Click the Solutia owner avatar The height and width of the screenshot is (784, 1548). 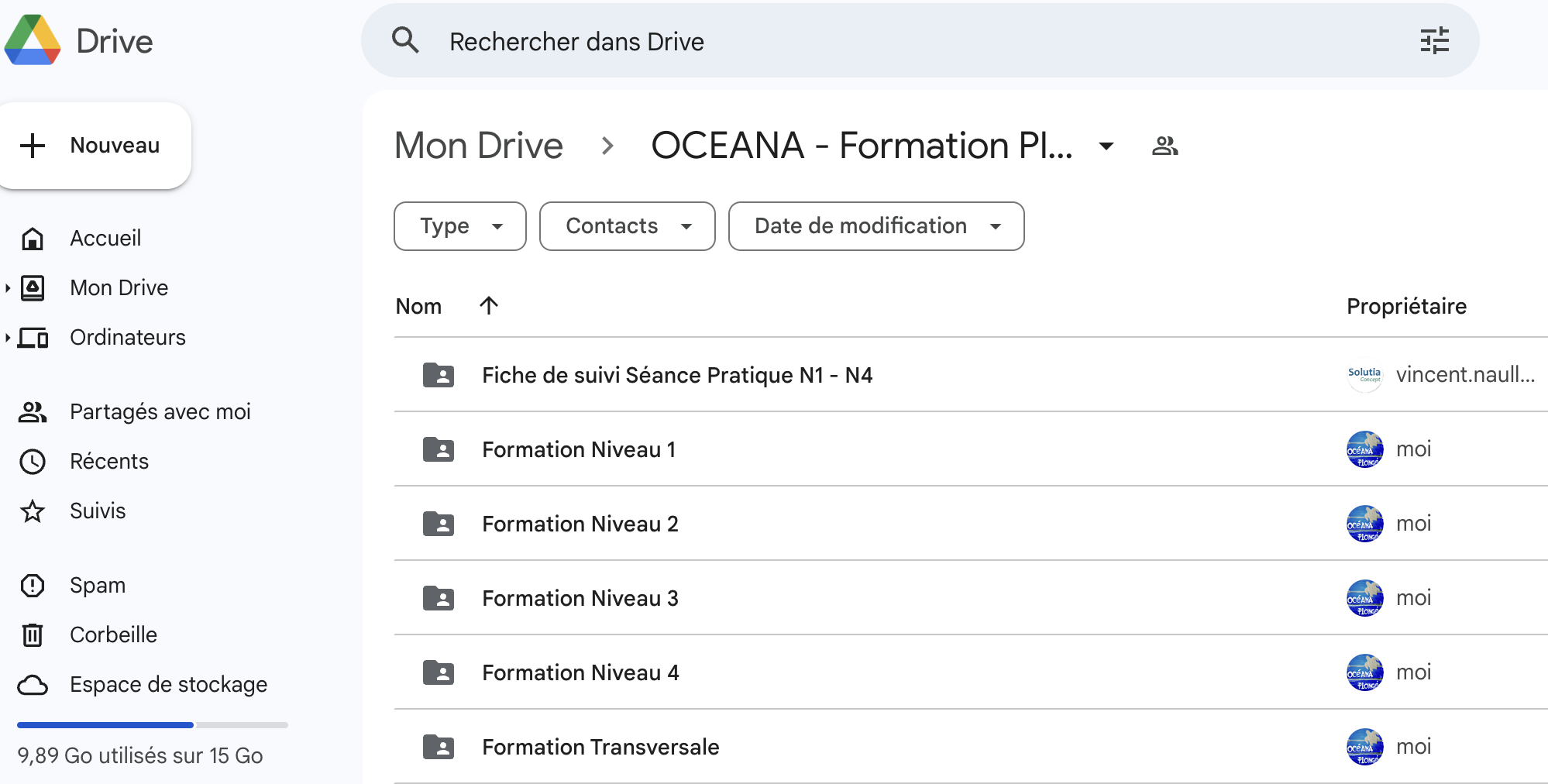(x=1364, y=375)
